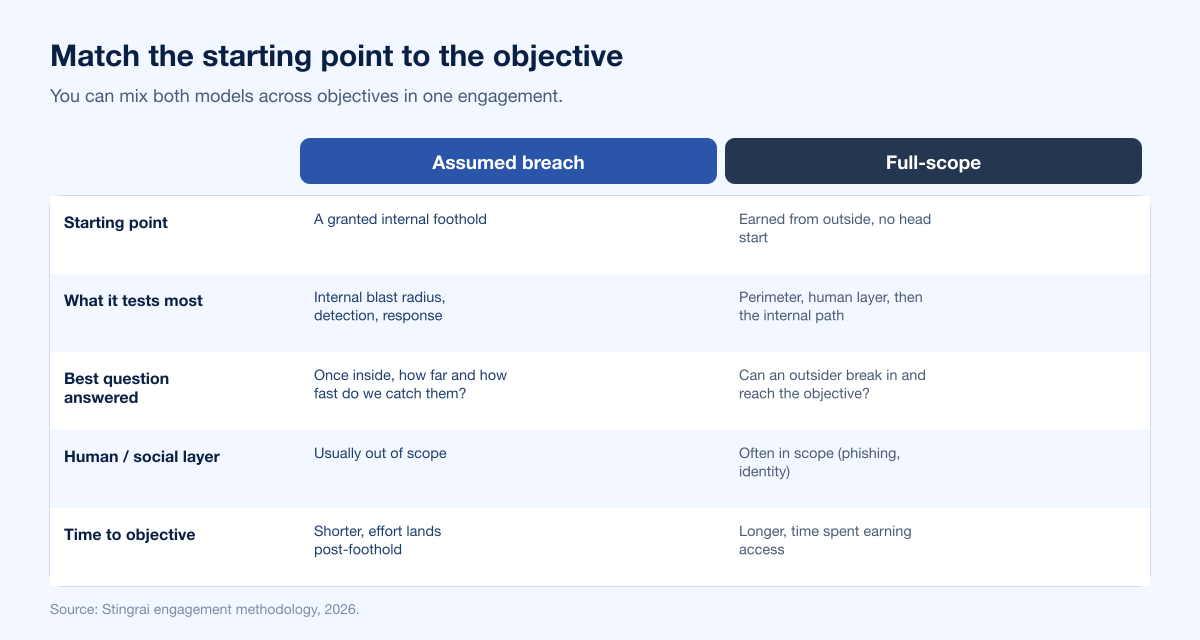Click 'Internal blast radius, detection, response' cell
Screen dimensions: 1200x640
pyautogui.click(x=380, y=306)
